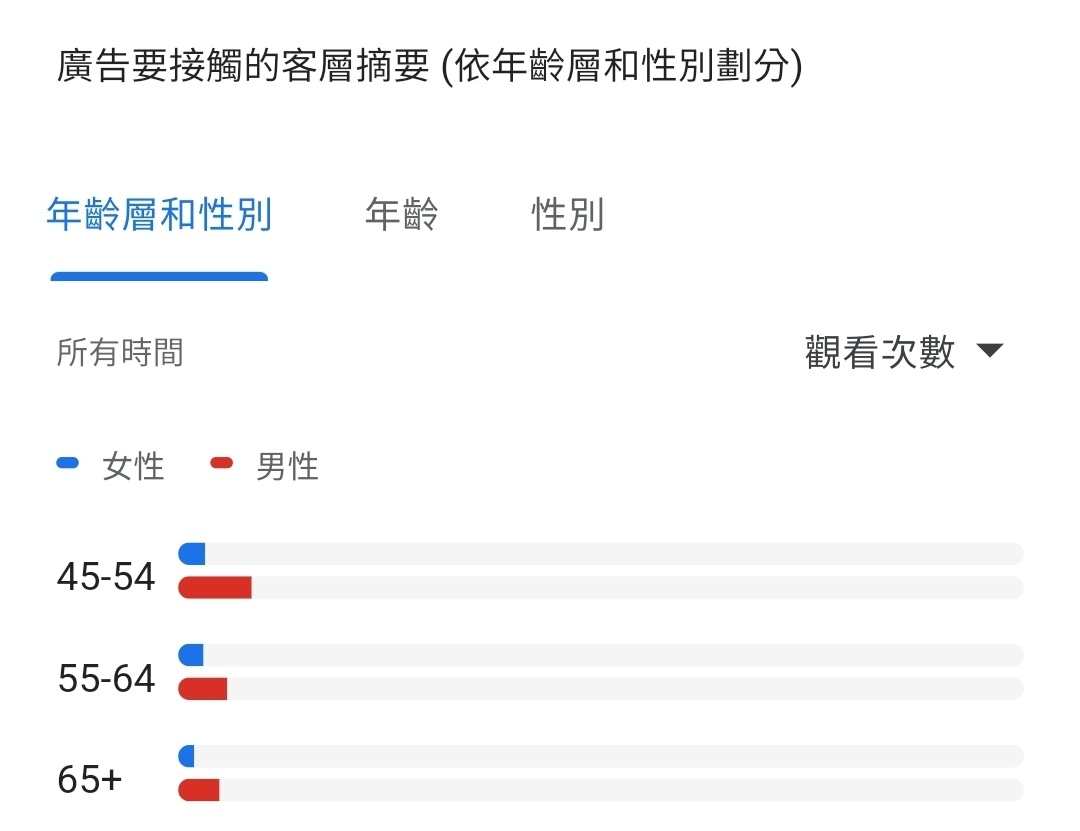
Task: Click the blue 女性 legend dot
Action: (x=68, y=464)
